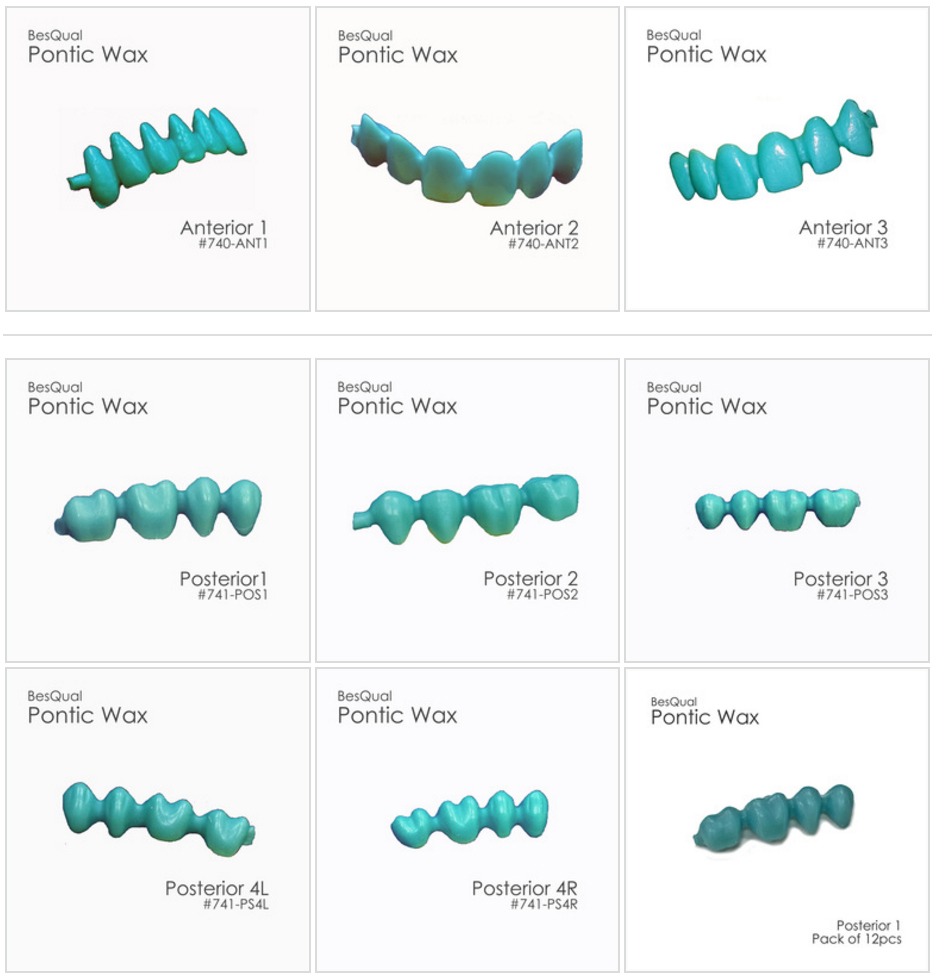Click the Anterior 3 wax teeth picture

[x=773, y=150]
